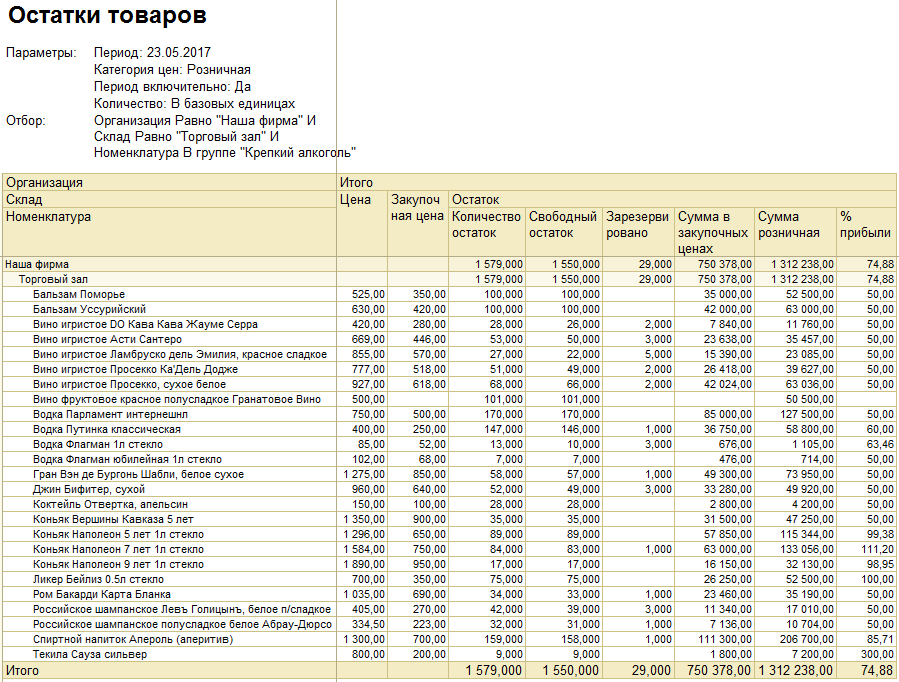Select the "Номенклатура" column header

[170, 232]
